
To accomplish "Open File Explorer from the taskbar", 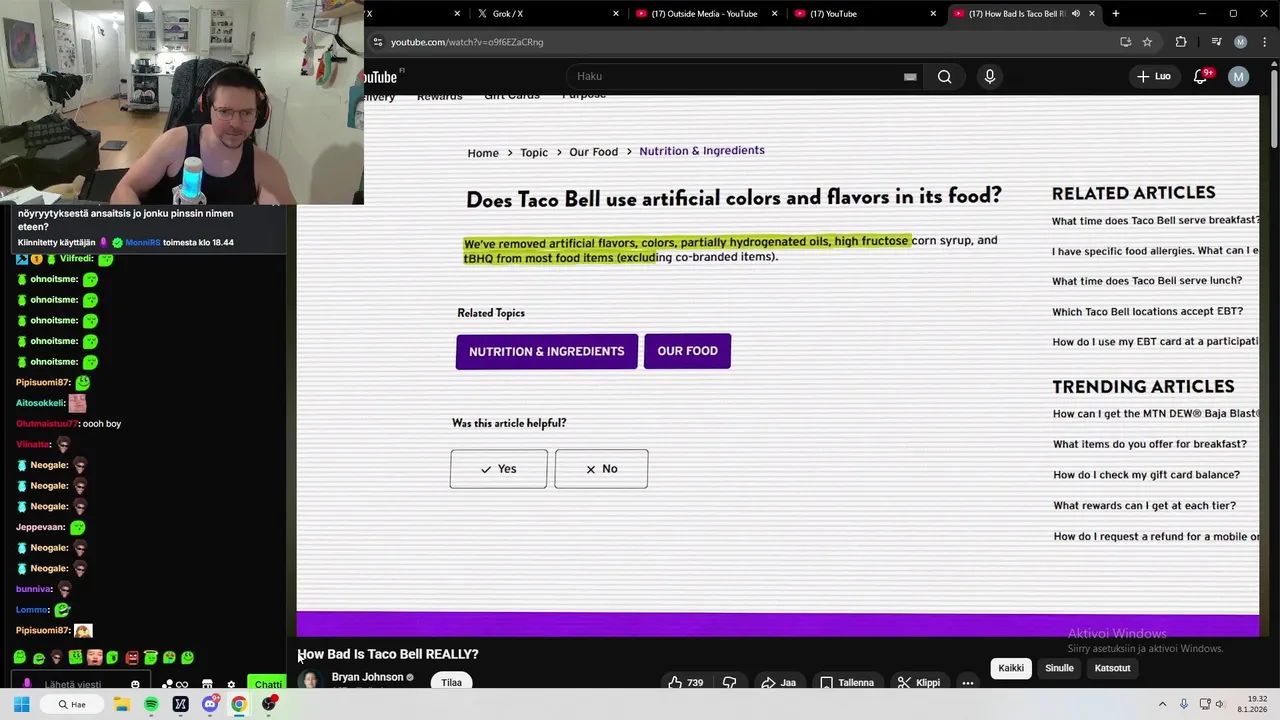I will 122,704.
